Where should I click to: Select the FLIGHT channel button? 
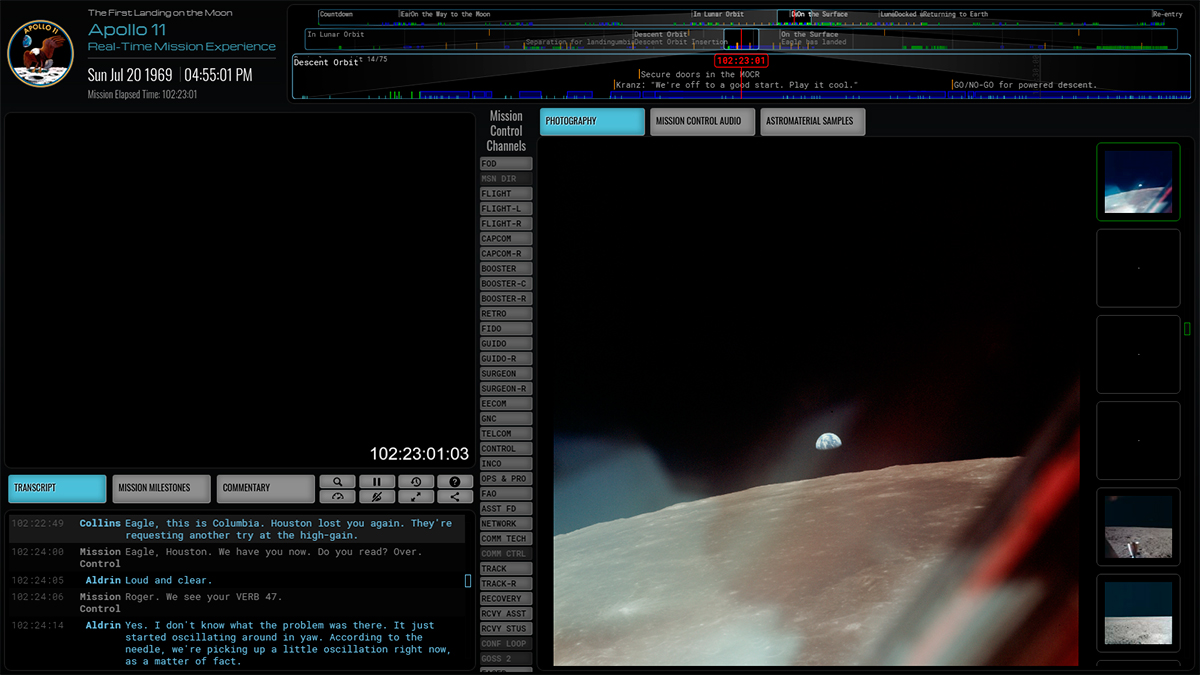click(x=506, y=194)
